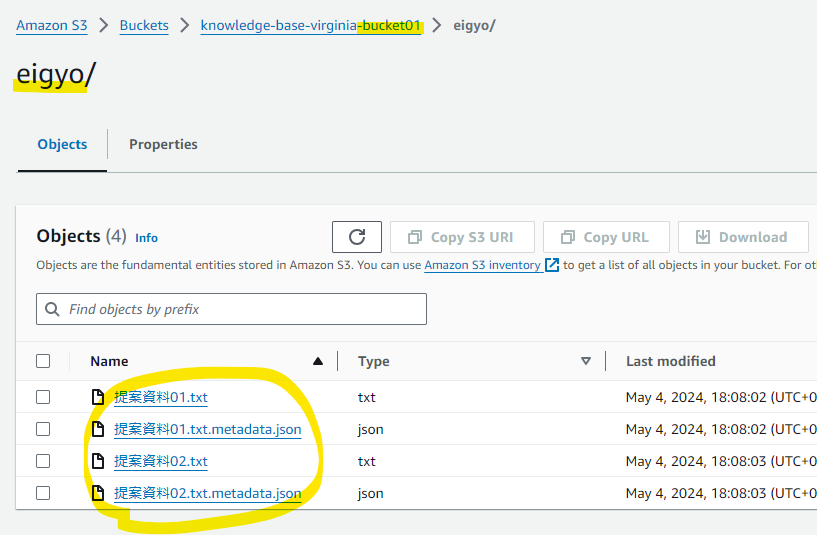Open the knowledge-base-virginia-bucket01 breadcrumb
This screenshot has height=535, width=817.
311,26
